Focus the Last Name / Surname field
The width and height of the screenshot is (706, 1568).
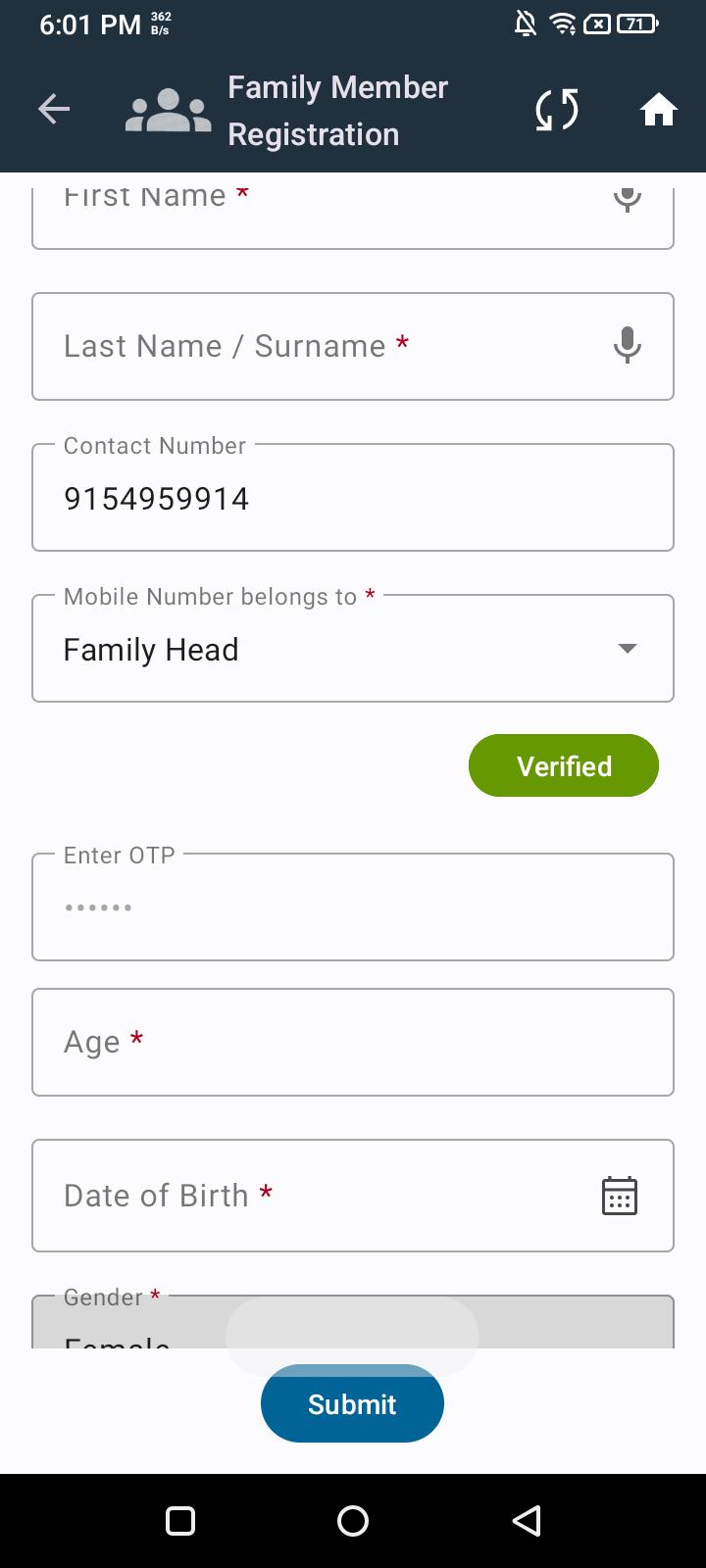[x=353, y=346]
